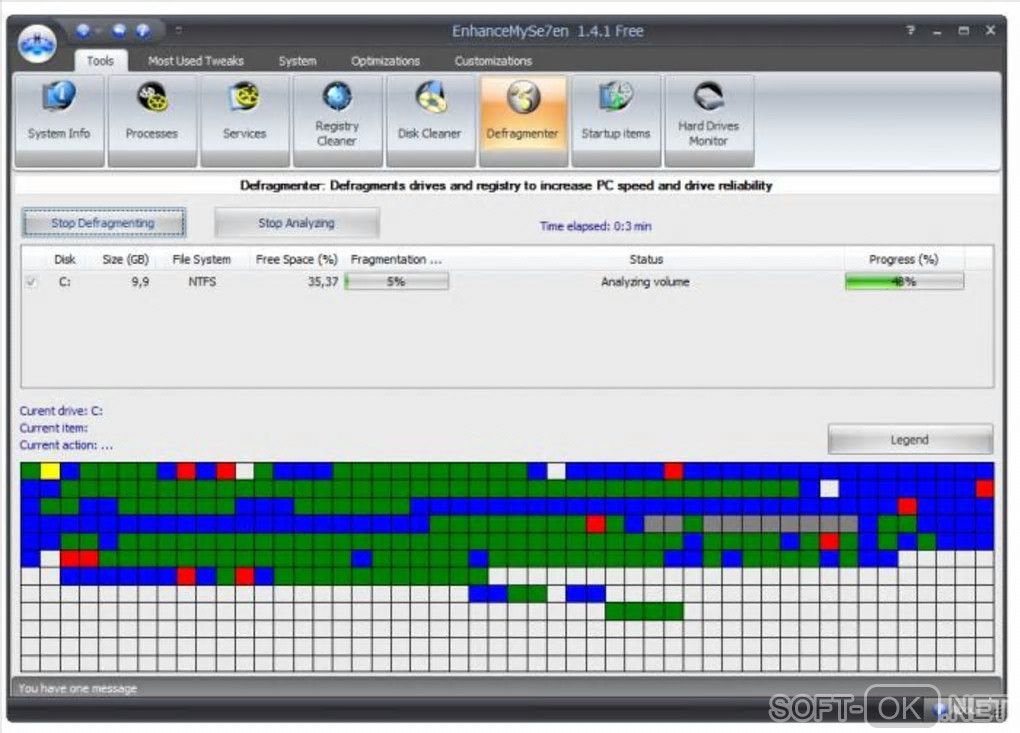
Task: Switch to the Optimizations tab
Action: tap(385, 60)
